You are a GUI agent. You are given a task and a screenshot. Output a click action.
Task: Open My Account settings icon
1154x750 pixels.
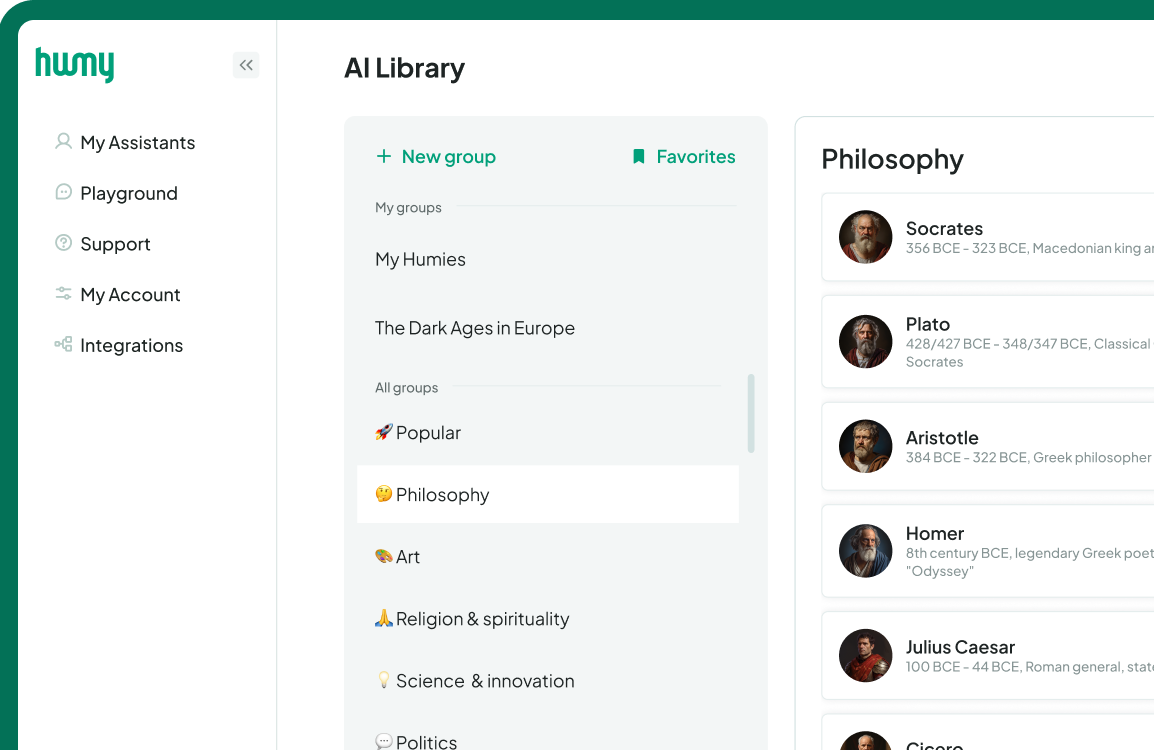[x=63, y=294]
